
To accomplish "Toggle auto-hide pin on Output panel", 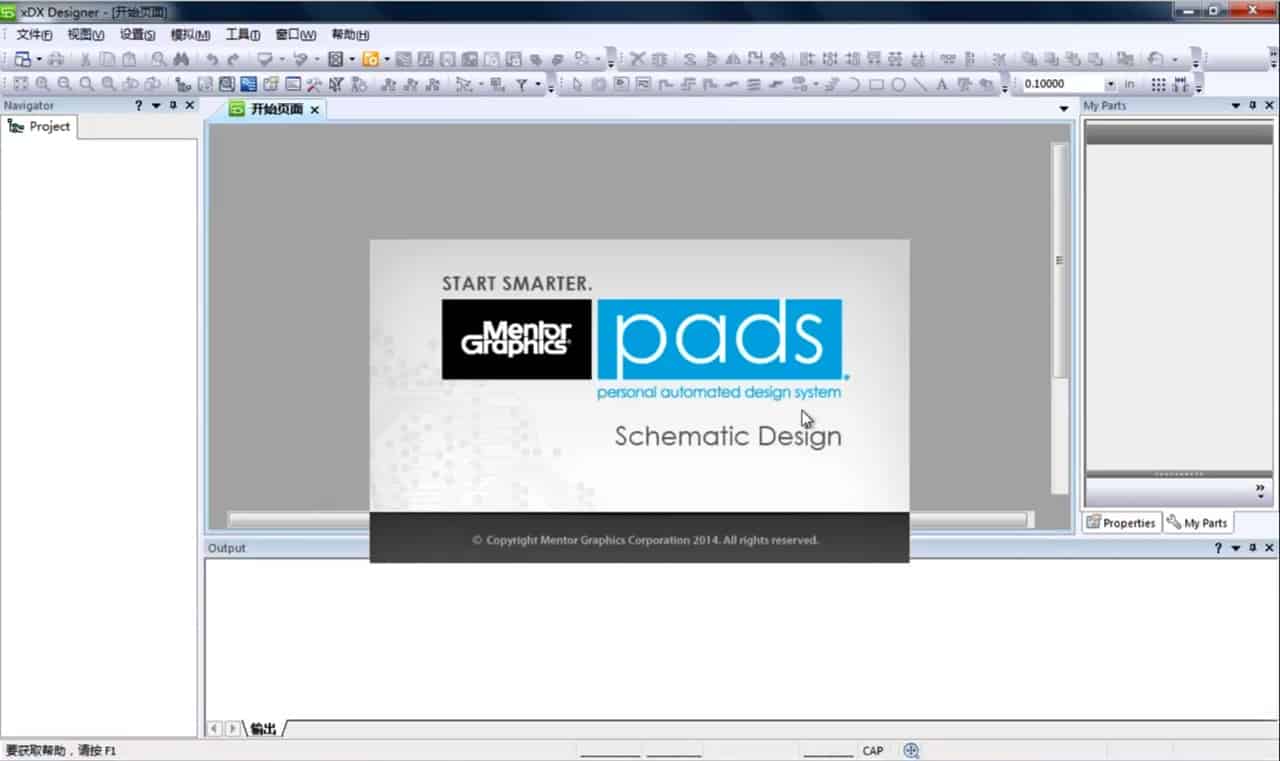I will pyautogui.click(x=1253, y=548).
